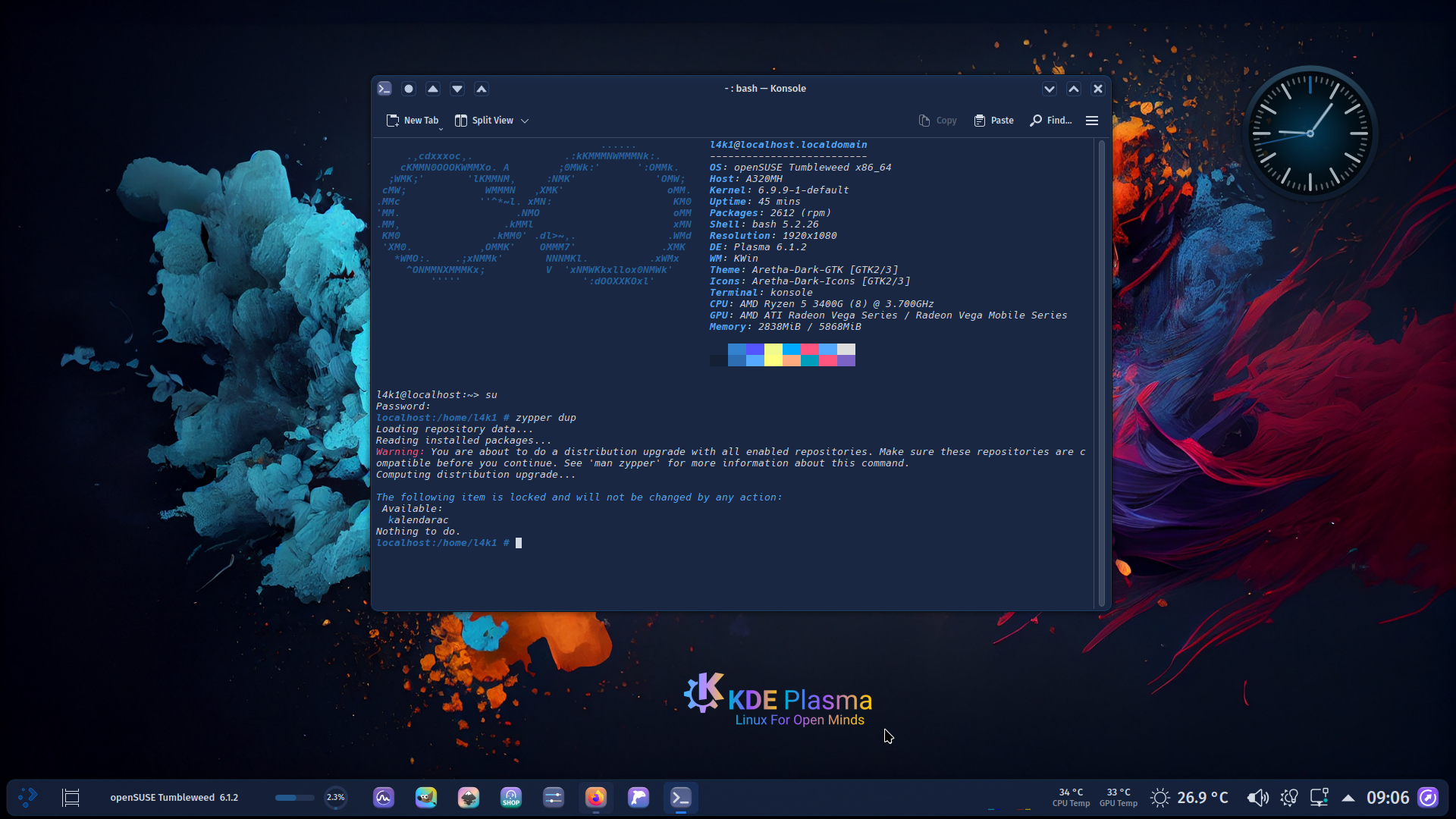This screenshot has width=1456, height=819.
Task: Open Dolphin file manager from panel
Action: [639, 798]
